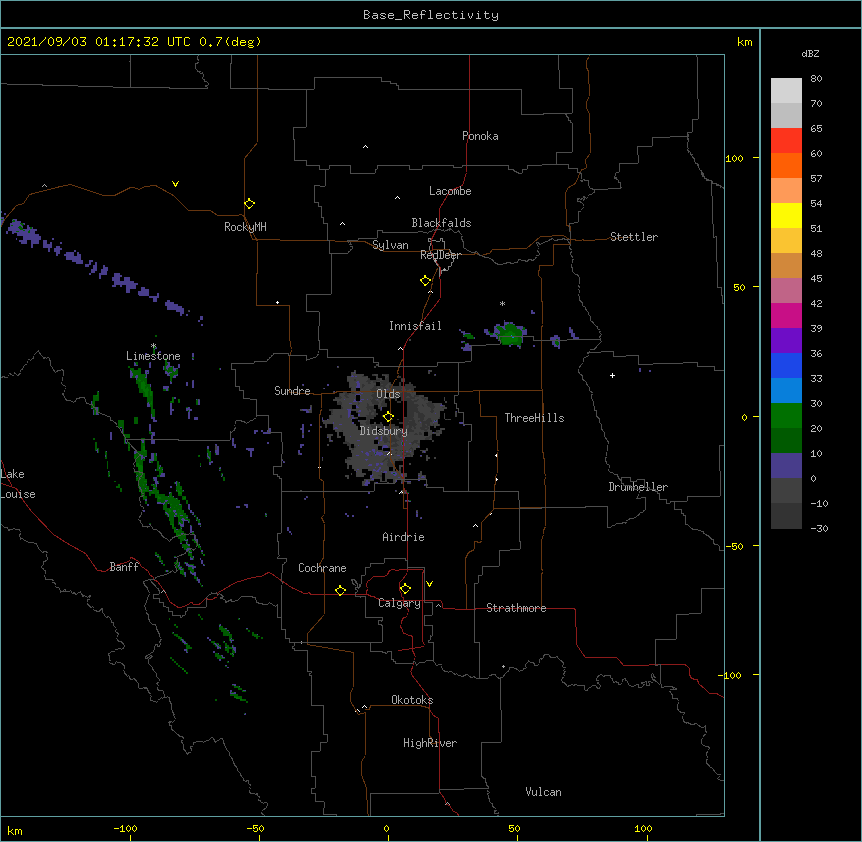Click the green 30 dBZ legend swatch
This screenshot has height=842, width=862.
point(786,416)
